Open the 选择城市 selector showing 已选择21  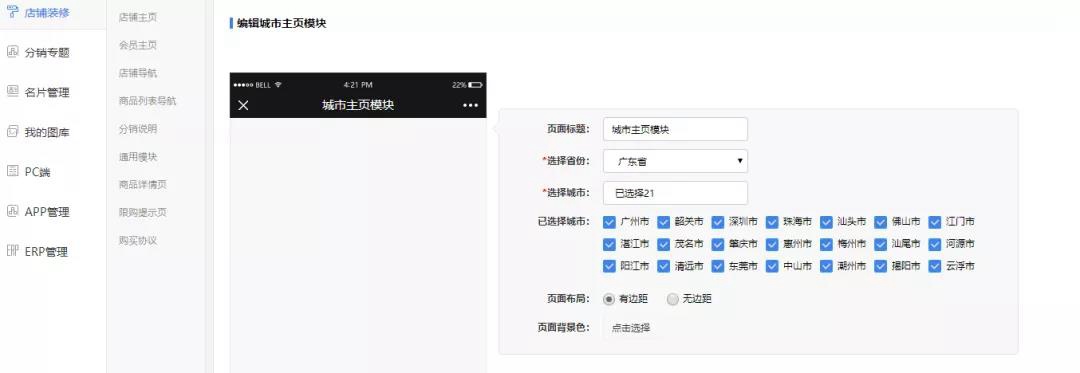675,193
